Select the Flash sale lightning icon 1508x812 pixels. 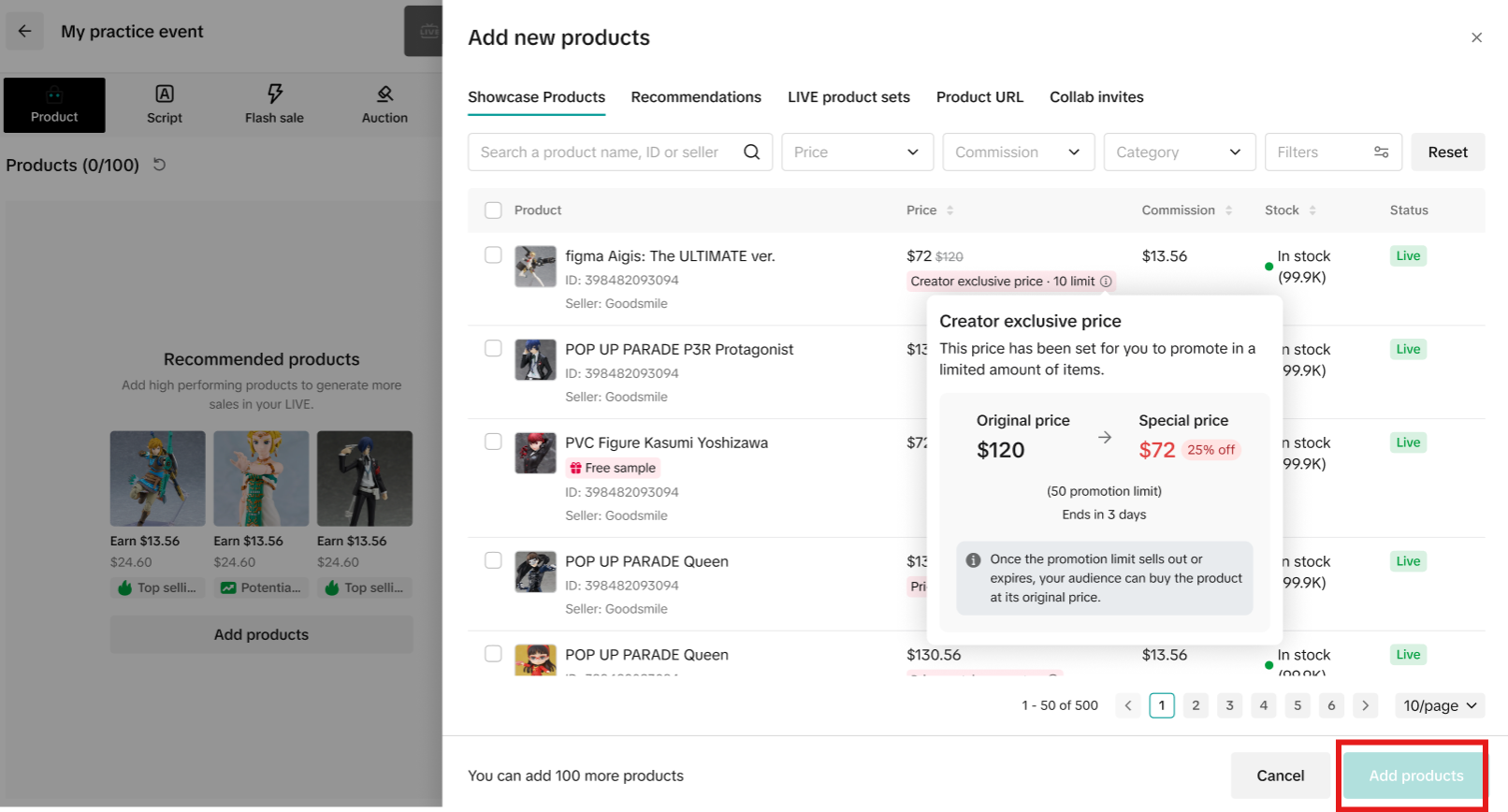pos(274,94)
